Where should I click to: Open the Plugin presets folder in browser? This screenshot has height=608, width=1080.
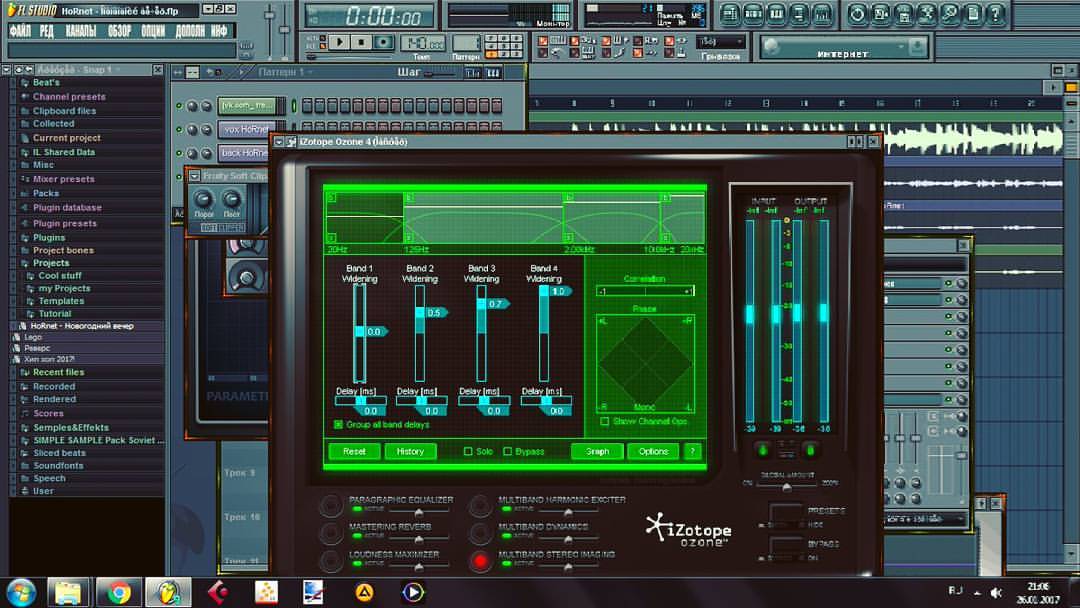click(x=65, y=223)
